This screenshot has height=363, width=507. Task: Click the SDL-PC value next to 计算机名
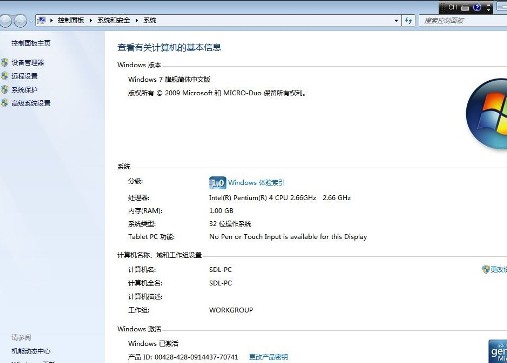220,270
